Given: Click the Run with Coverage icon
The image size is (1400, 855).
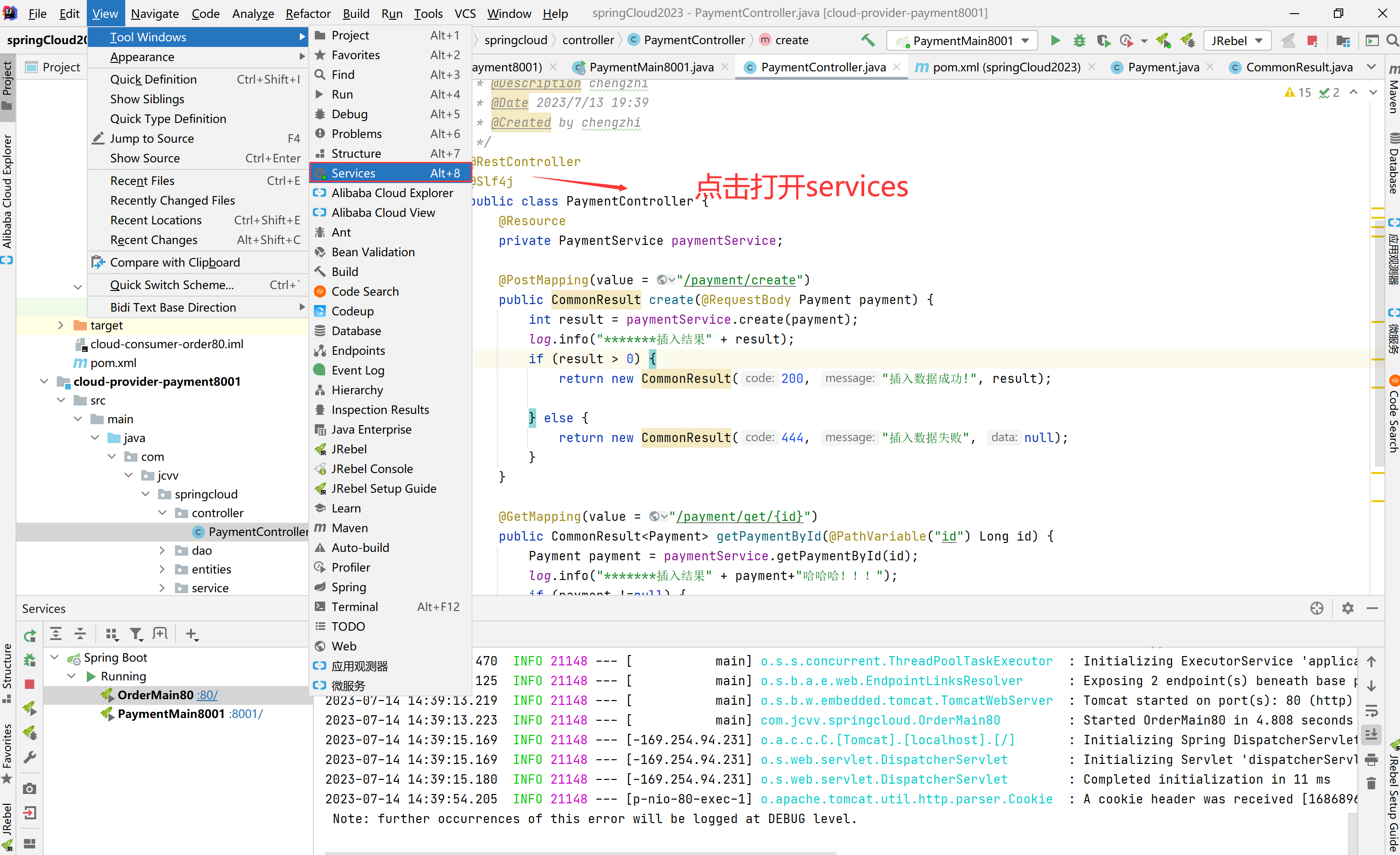Looking at the screenshot, I should pyautogui.click(x=1103, y=40).
